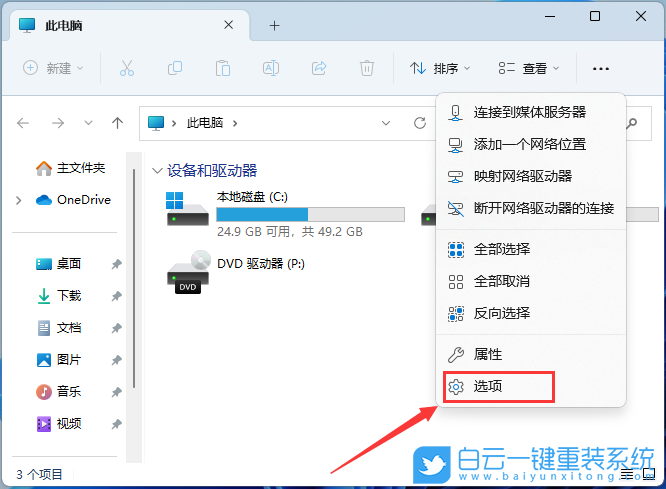Select 添加一个网络位置 menu item

pyautogui.click(x=531, y=144)
